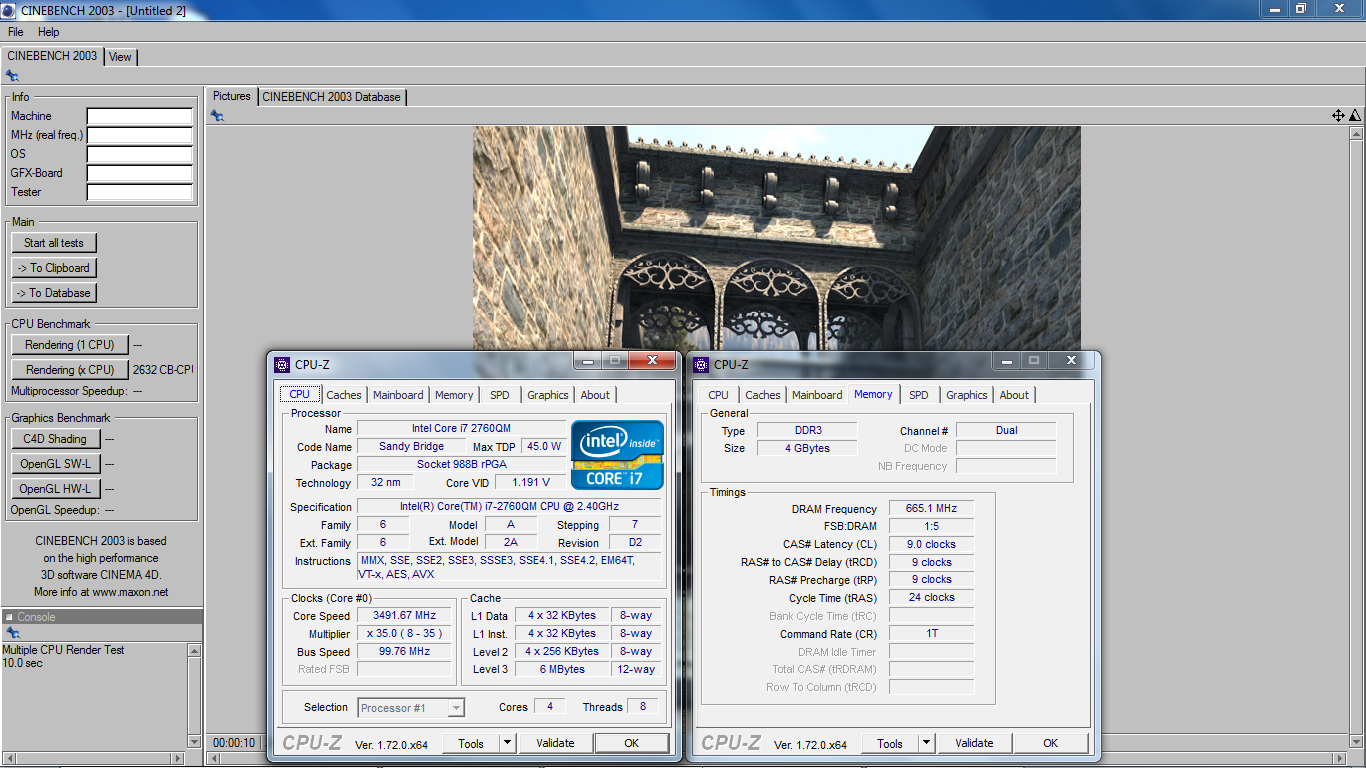Click OK in left CPU-Z window
The width and height of the screenshot is (1366, 768).
coord(632,743)
